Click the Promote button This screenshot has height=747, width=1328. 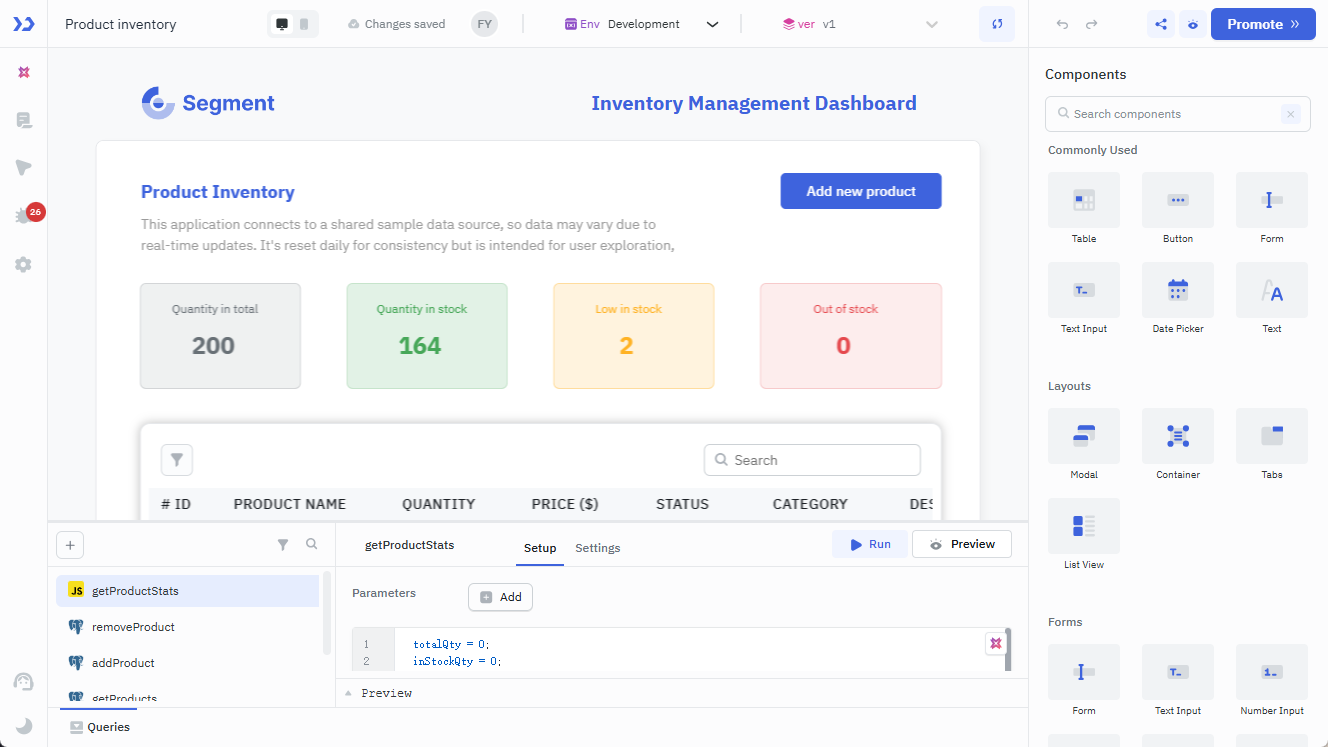(1263, 24)
